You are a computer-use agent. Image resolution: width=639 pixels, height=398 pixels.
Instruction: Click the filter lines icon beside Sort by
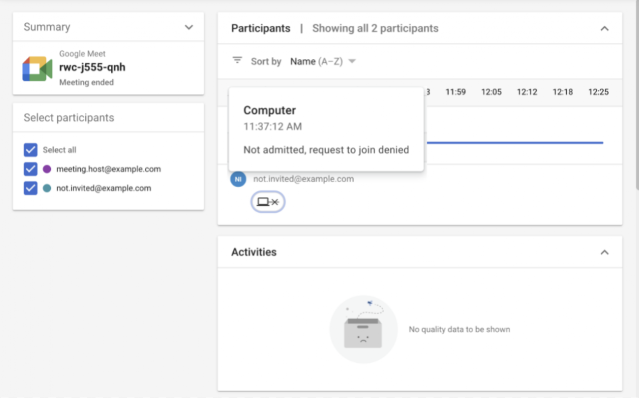[x=237, y=61]
